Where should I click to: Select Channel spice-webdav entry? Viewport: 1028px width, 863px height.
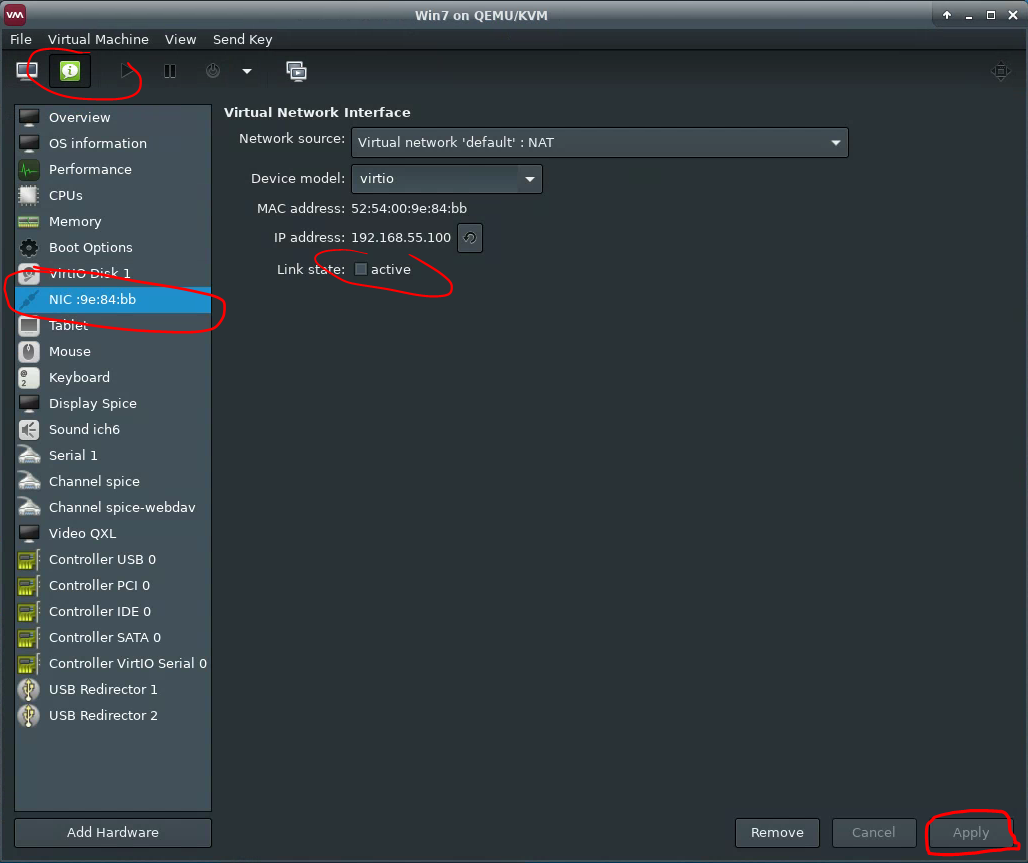(x=113, y=508)
